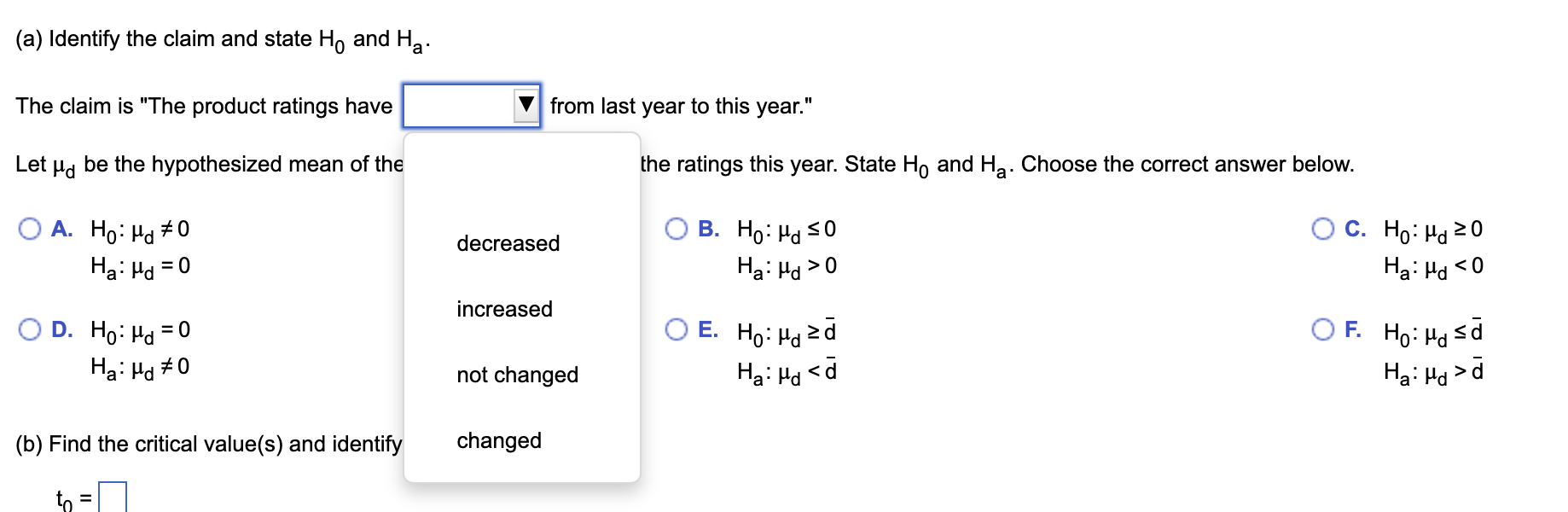Select answer choice B radio button
The width and height of the screenshot is (1568, 512).
click(677, 227)
